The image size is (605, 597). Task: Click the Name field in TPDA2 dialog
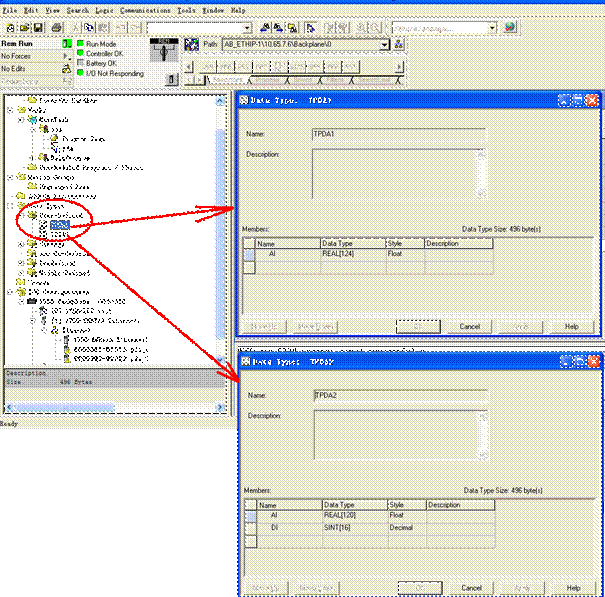coord(400,395)
